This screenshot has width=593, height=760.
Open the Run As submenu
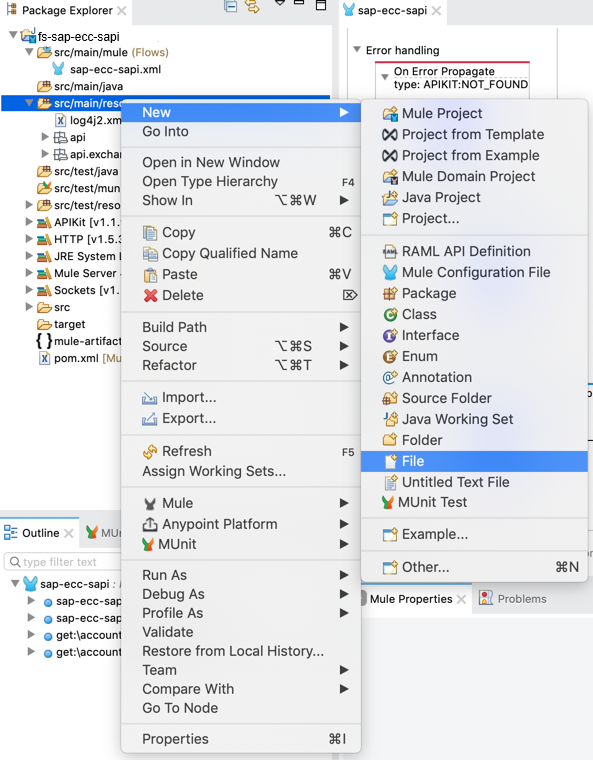[x=240, y=575]
